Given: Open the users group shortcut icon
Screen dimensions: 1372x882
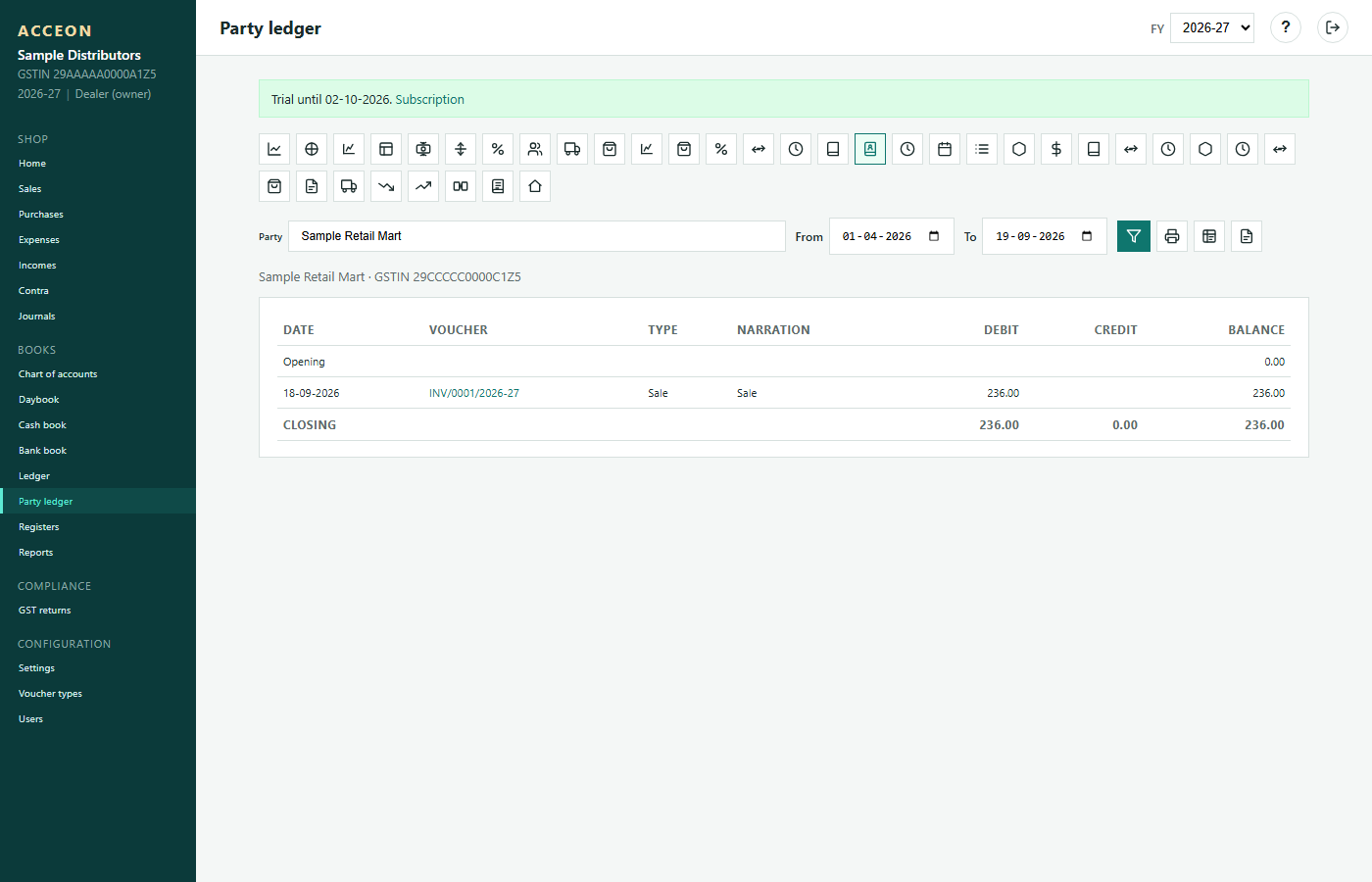Looking at the screenshot, I should [535, 149].
